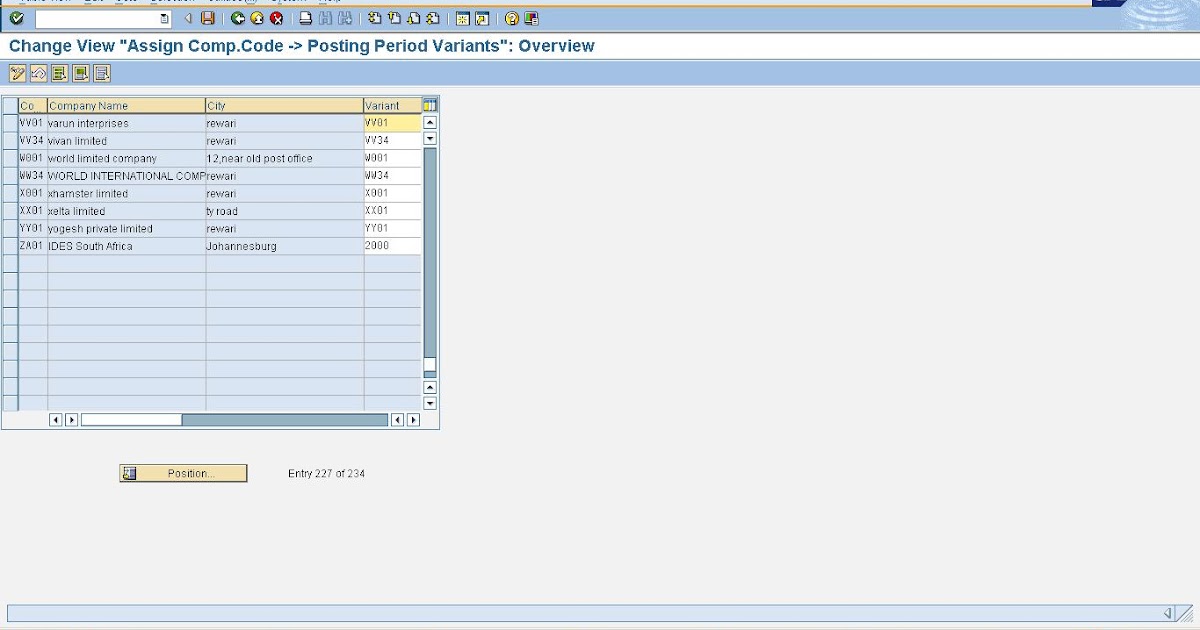Screen dimensions: 1200x630
Task: Toggle Display/Change mode with the pencil icon
Action: pos(17,72)
